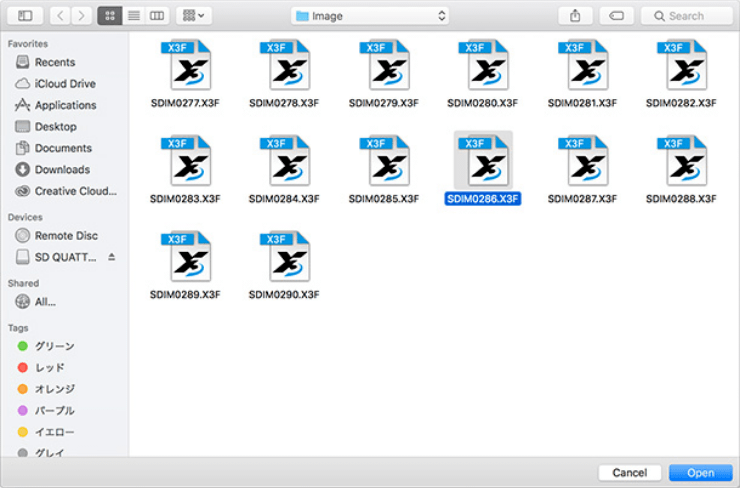Switch to icon view mode
Image resolution: width=740 pixels, height=488 pixels.
pos(109,16)
